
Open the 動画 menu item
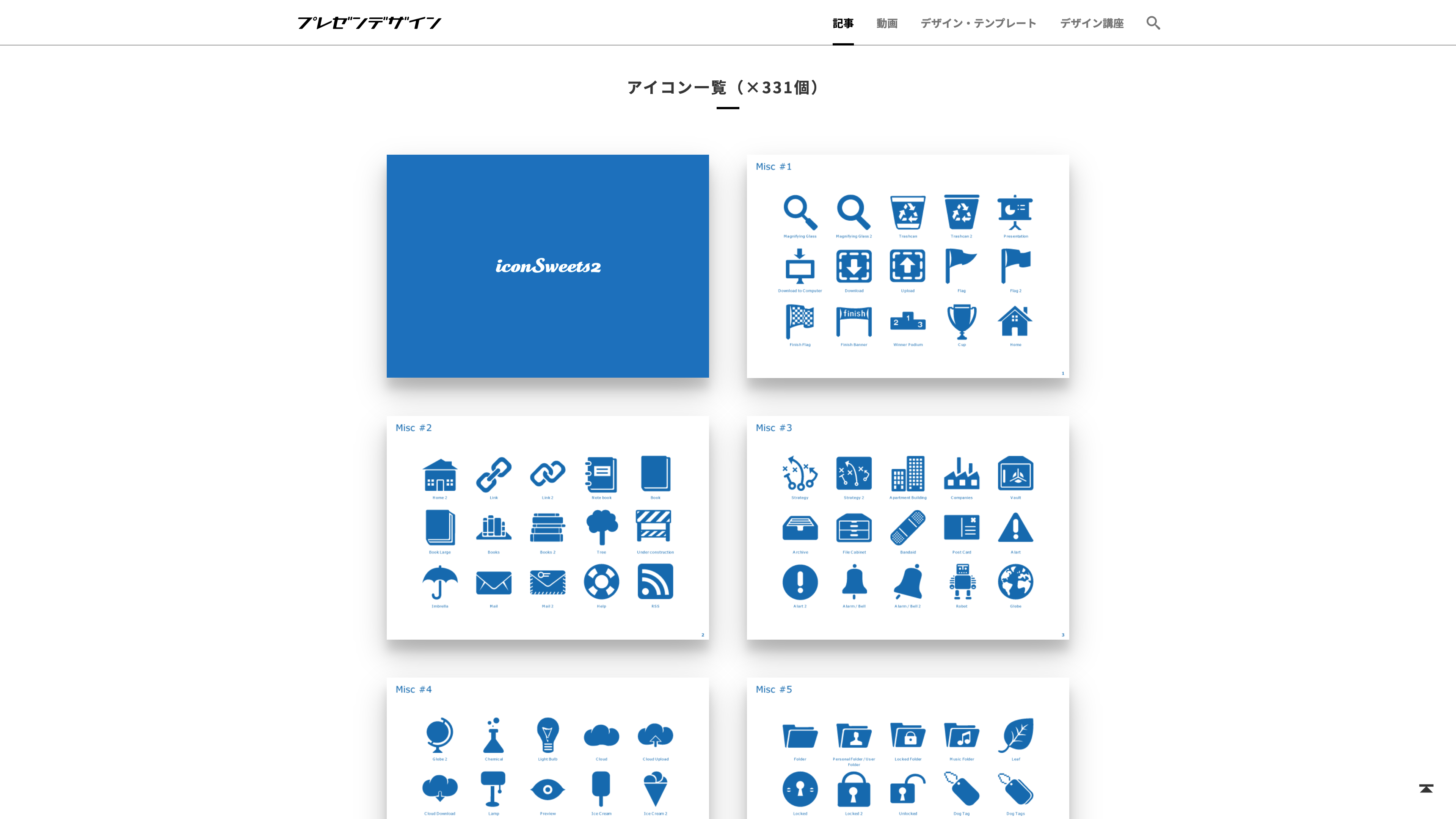(887, 23)
